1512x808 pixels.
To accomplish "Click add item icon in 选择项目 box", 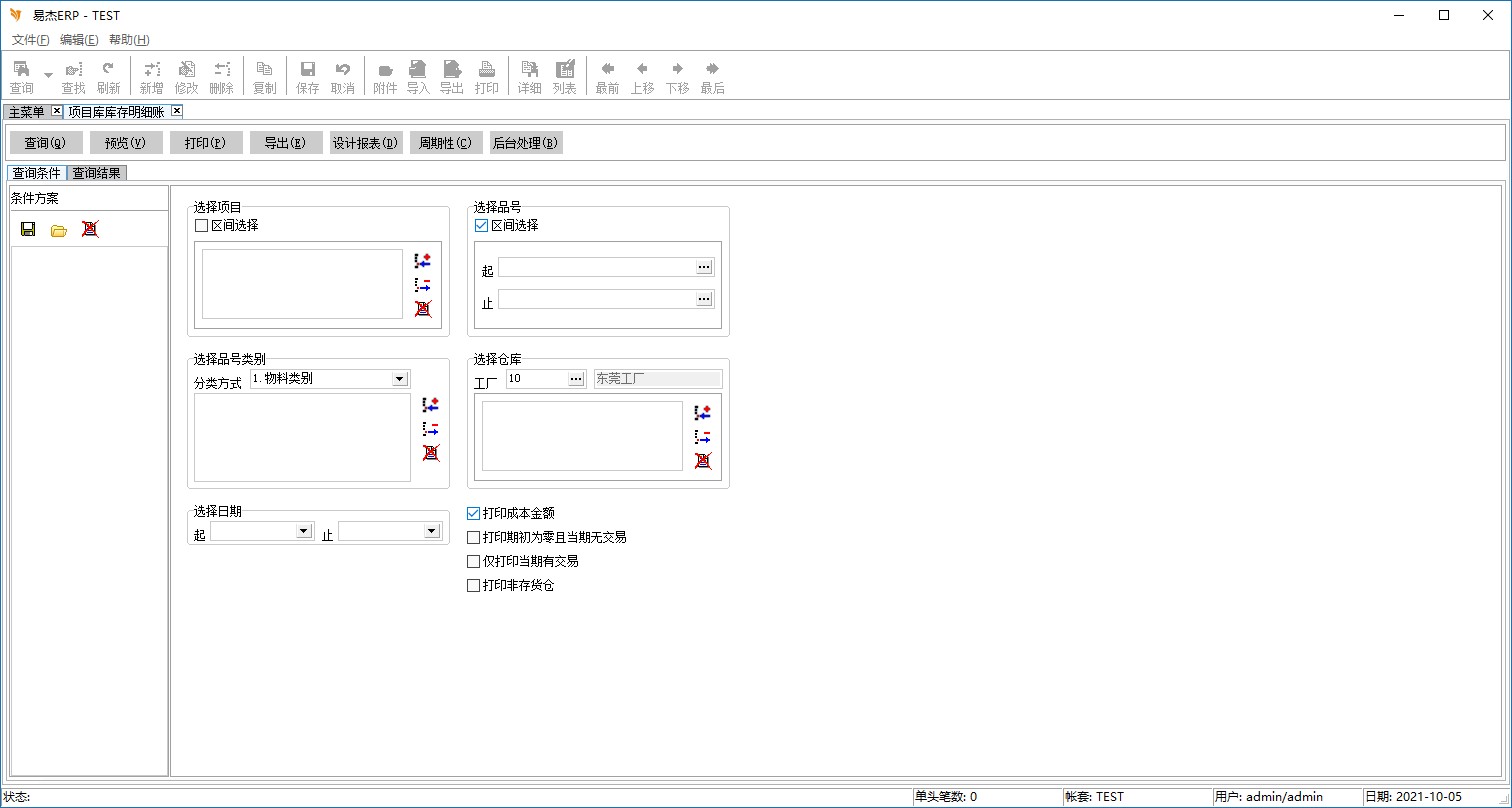I will pos(422,261).
